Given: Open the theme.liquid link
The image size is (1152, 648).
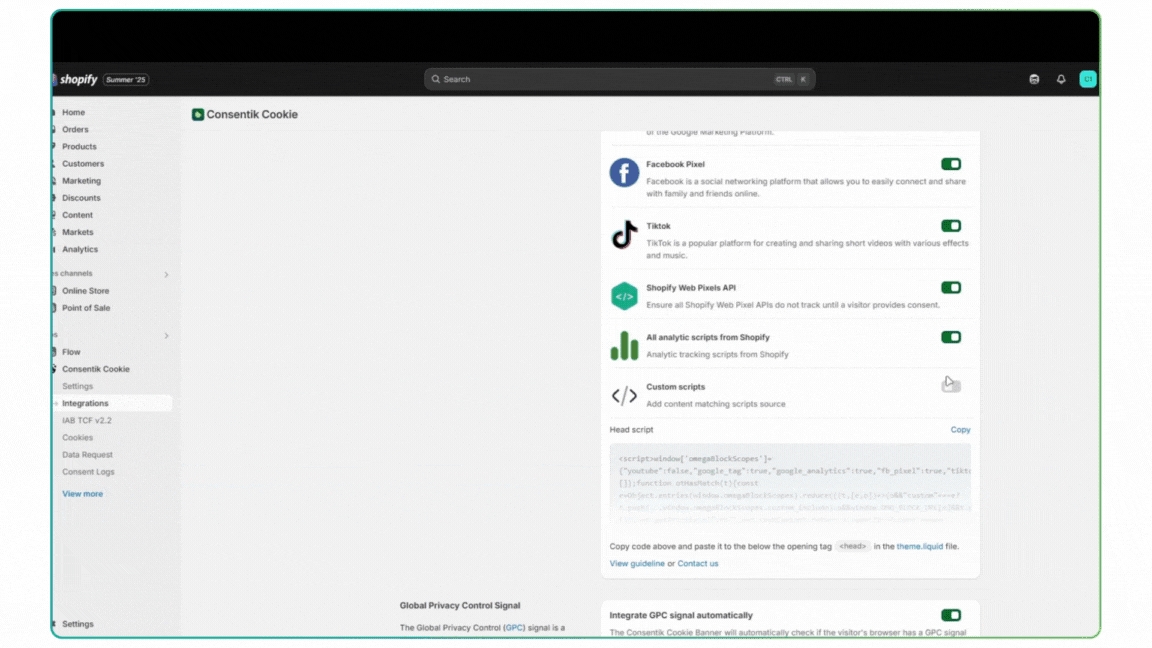Looking at the screenshot, I should [x=921, y=547].
